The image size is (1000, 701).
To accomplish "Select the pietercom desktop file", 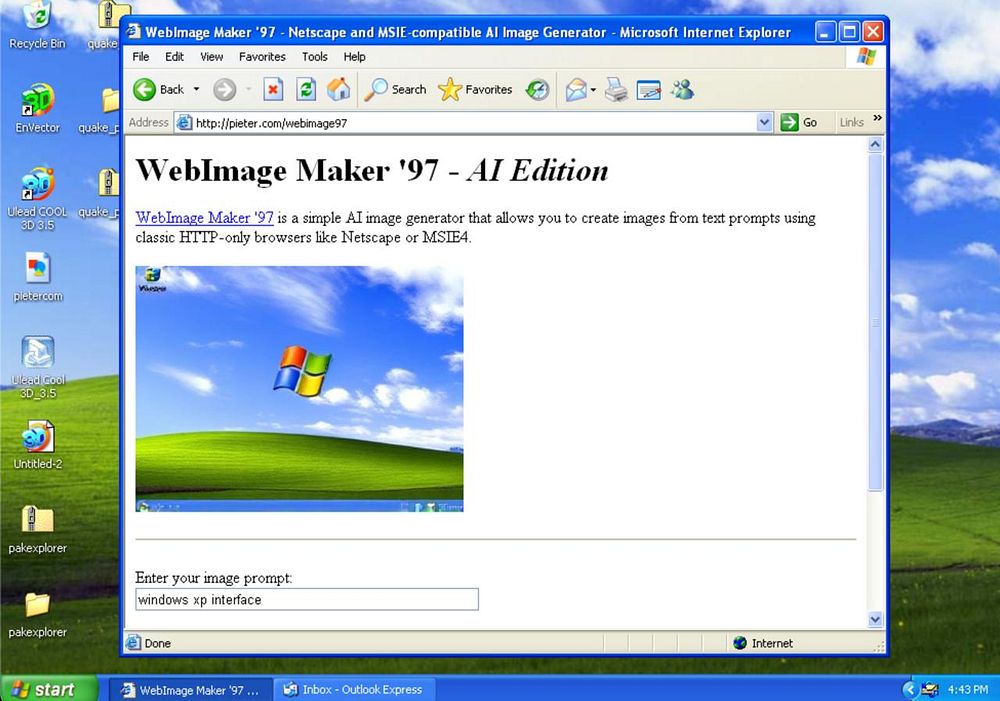I will [38, 277].
